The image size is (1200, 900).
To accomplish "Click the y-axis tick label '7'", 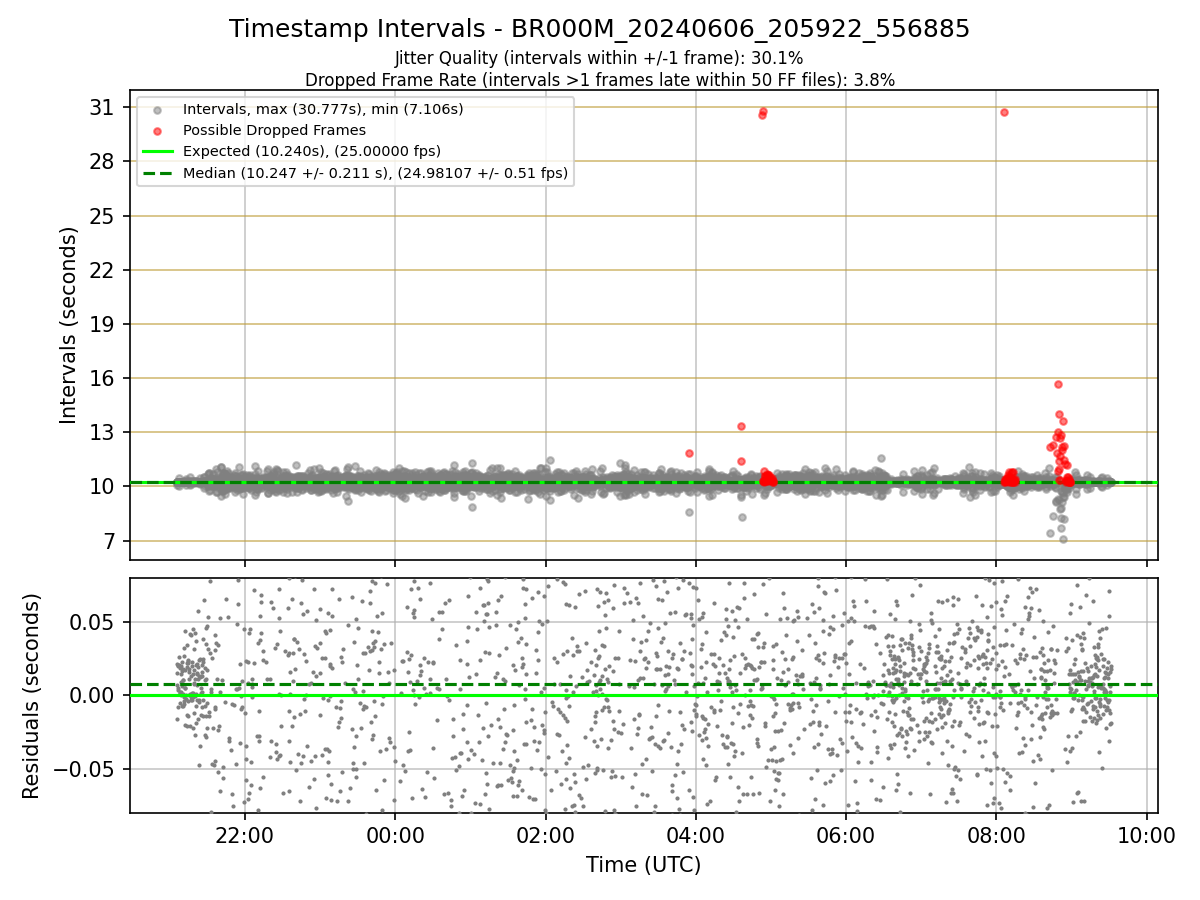I will [x=109, y=541].
